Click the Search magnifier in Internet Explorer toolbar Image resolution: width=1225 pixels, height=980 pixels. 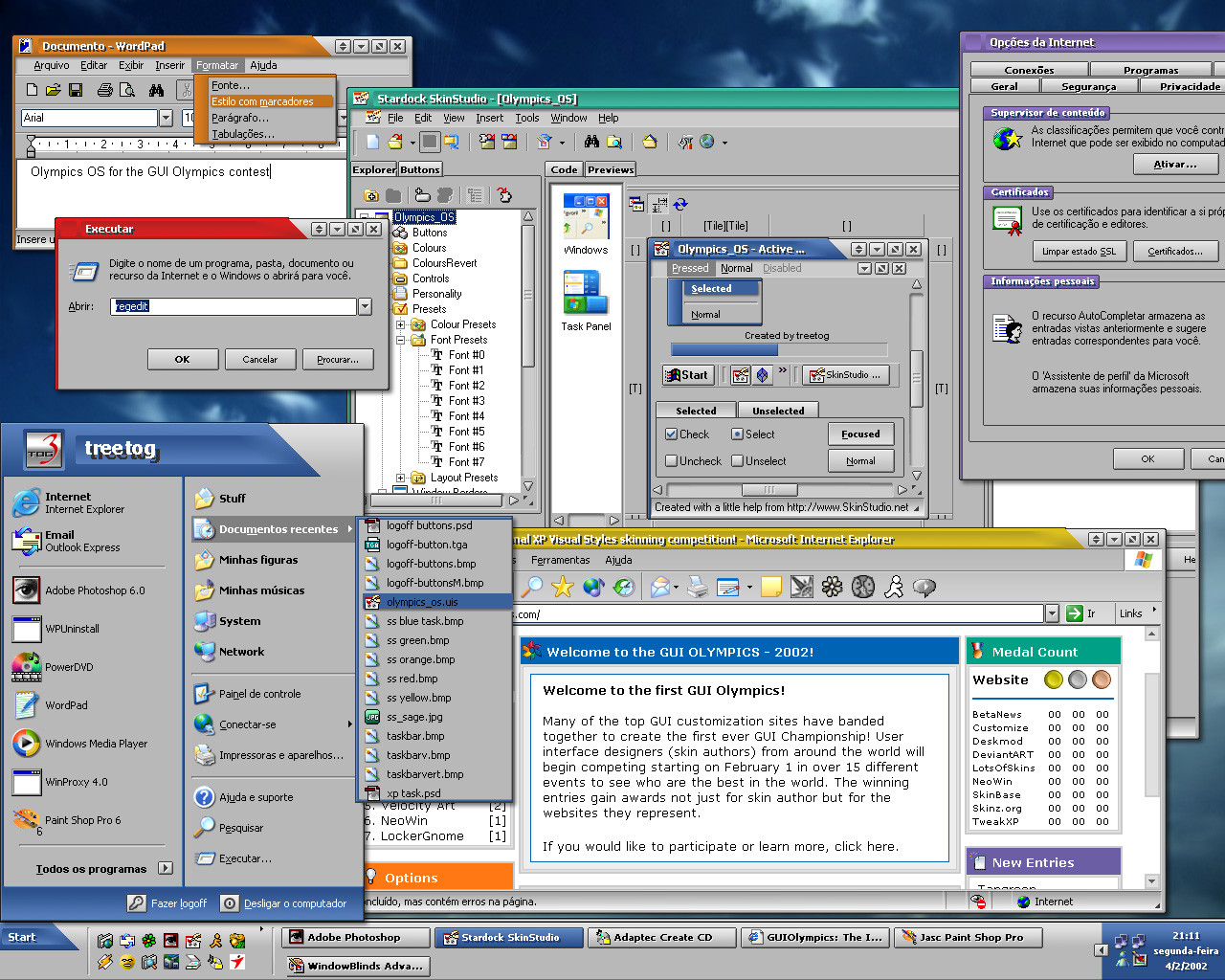tap(531, 587)
